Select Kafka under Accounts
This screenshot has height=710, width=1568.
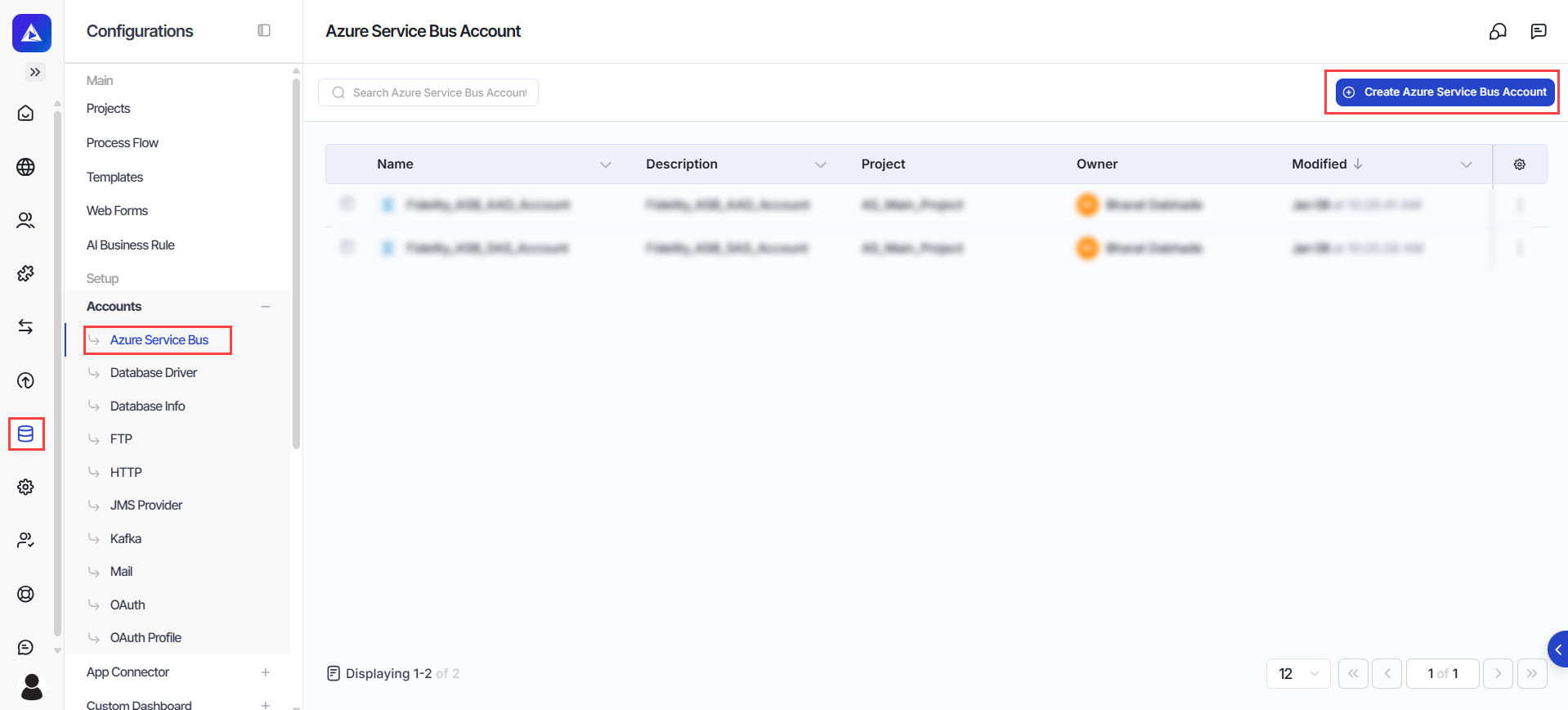(x=126, y=538)
